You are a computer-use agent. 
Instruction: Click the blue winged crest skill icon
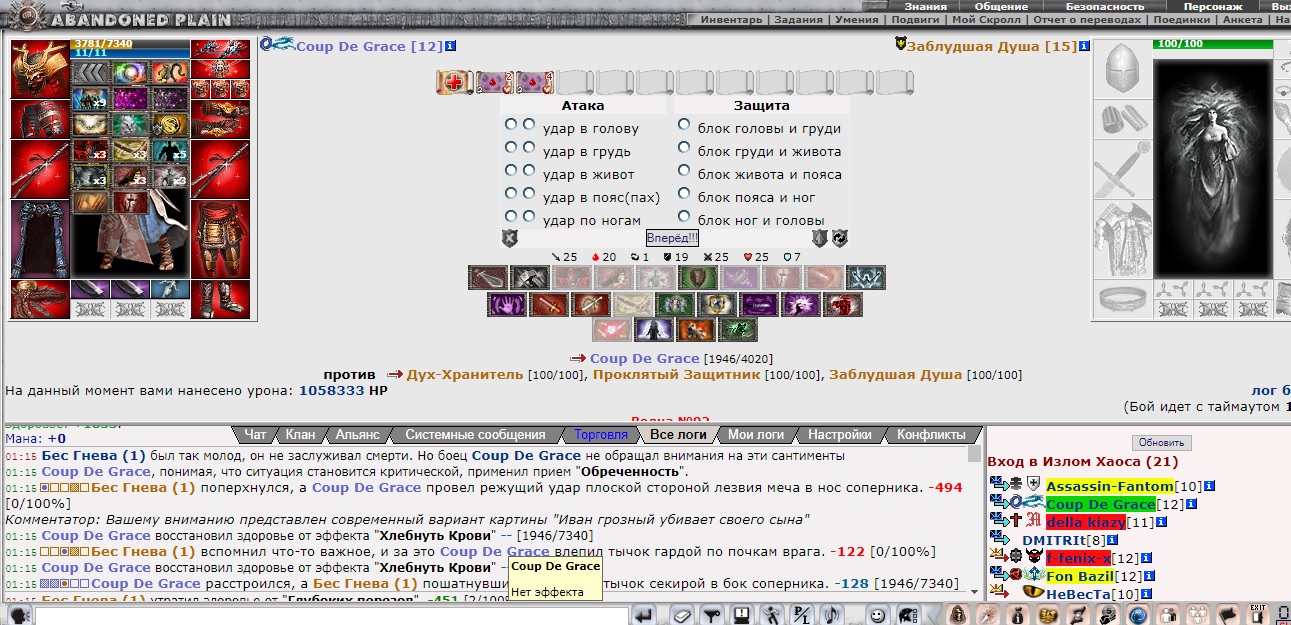[x=866, y=278]
